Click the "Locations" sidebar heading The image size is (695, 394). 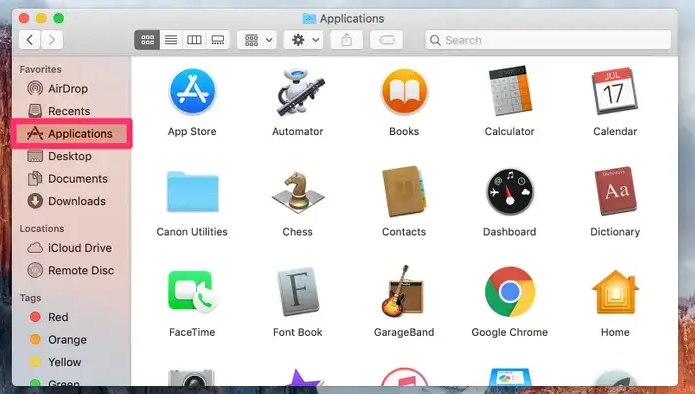pos(42,228)
